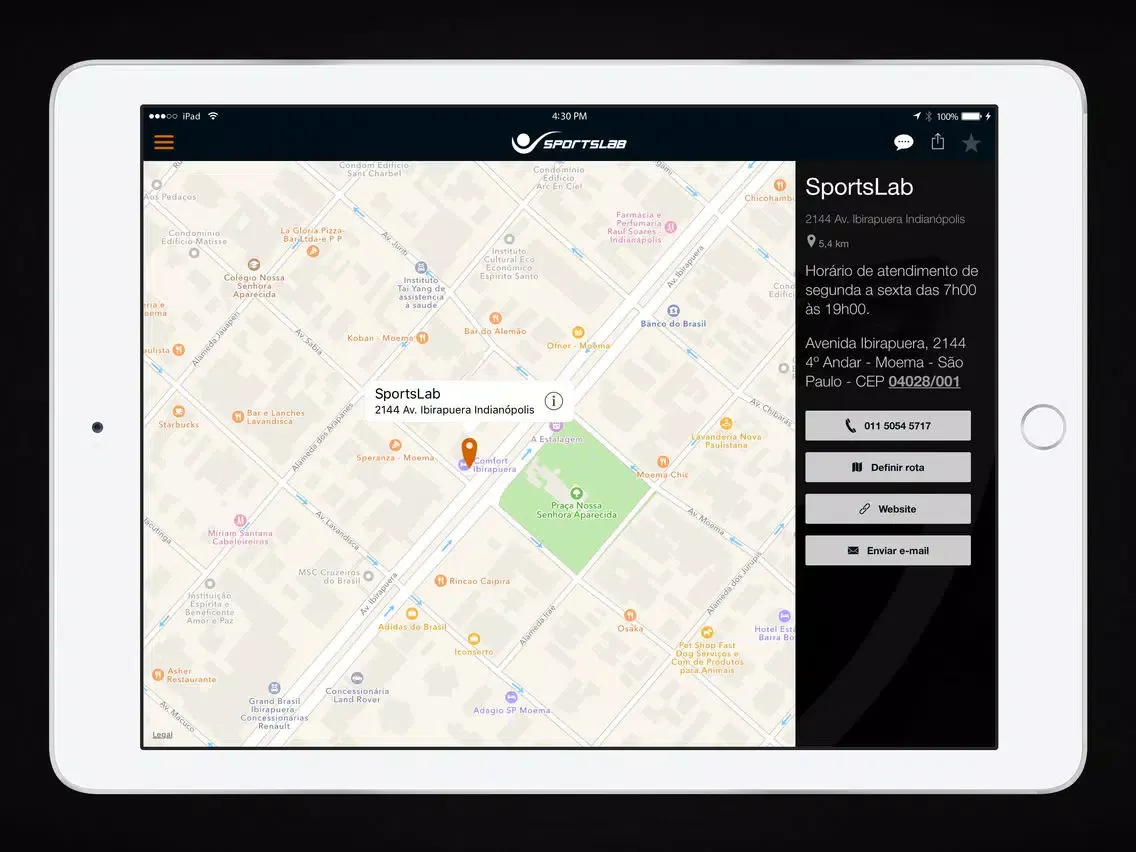Select Bar e Lanches Lavandisca marker

click(237, 417)
